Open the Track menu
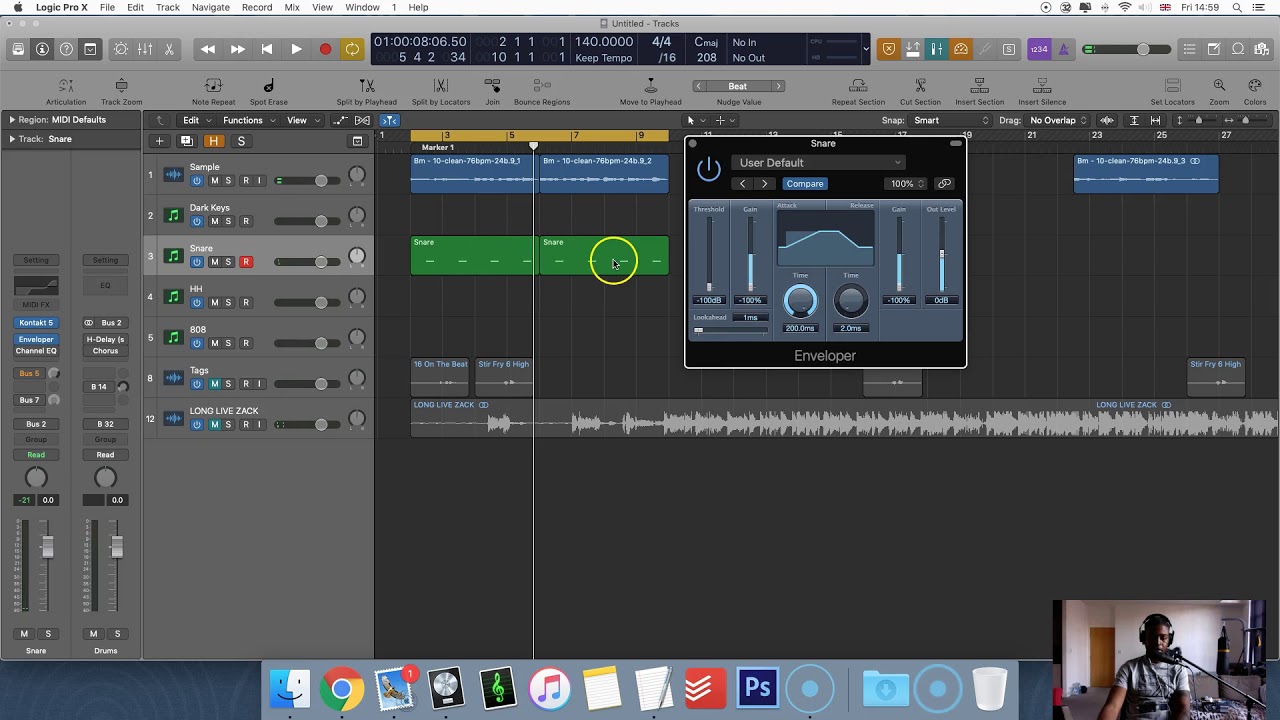 [x=168, y=7]
